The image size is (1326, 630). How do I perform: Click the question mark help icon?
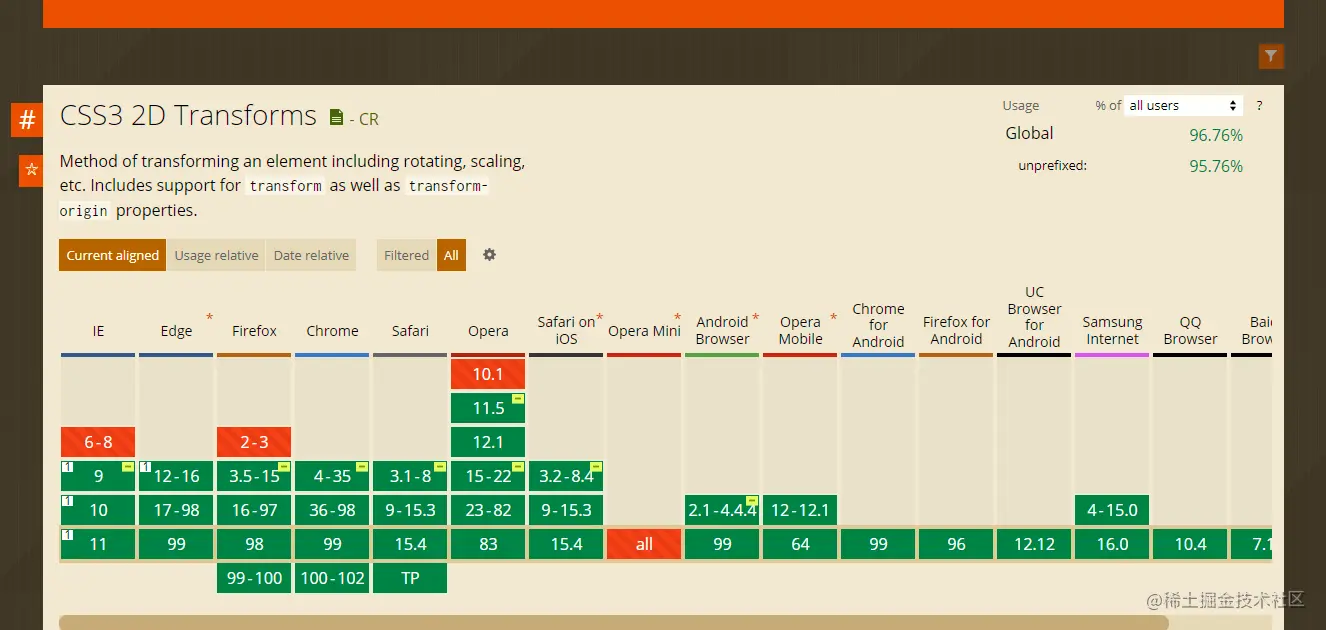pyautogui.click(x=1259, y=105)
